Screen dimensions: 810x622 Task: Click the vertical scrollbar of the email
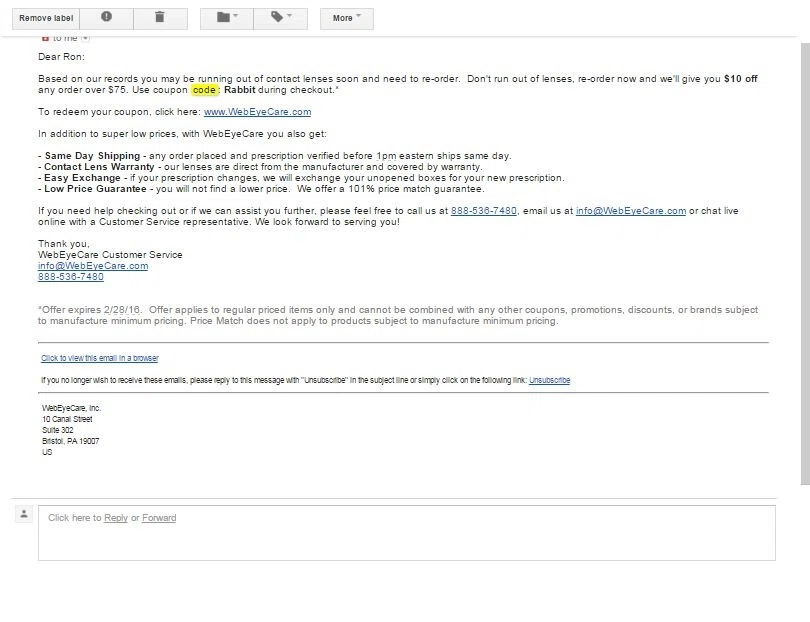click(x=805, y=263)
